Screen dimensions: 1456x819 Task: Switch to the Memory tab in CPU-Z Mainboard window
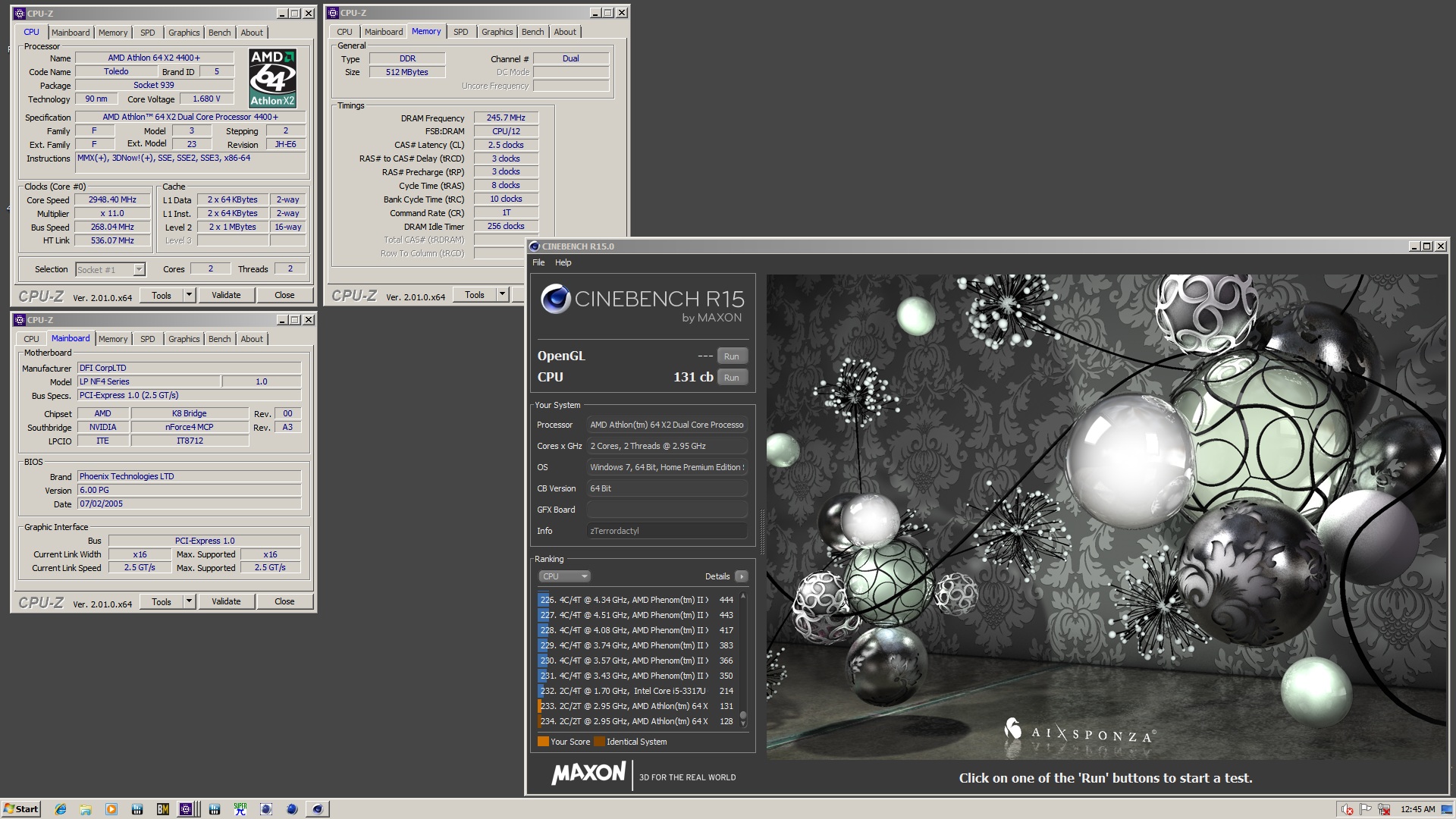click(113, 339)
